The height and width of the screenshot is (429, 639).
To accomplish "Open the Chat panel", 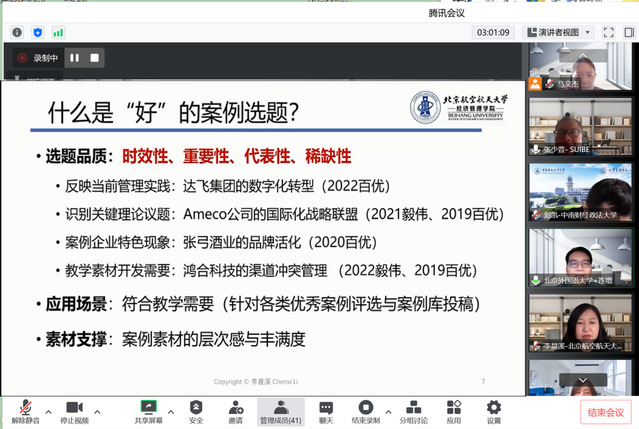I will (325, 410).
